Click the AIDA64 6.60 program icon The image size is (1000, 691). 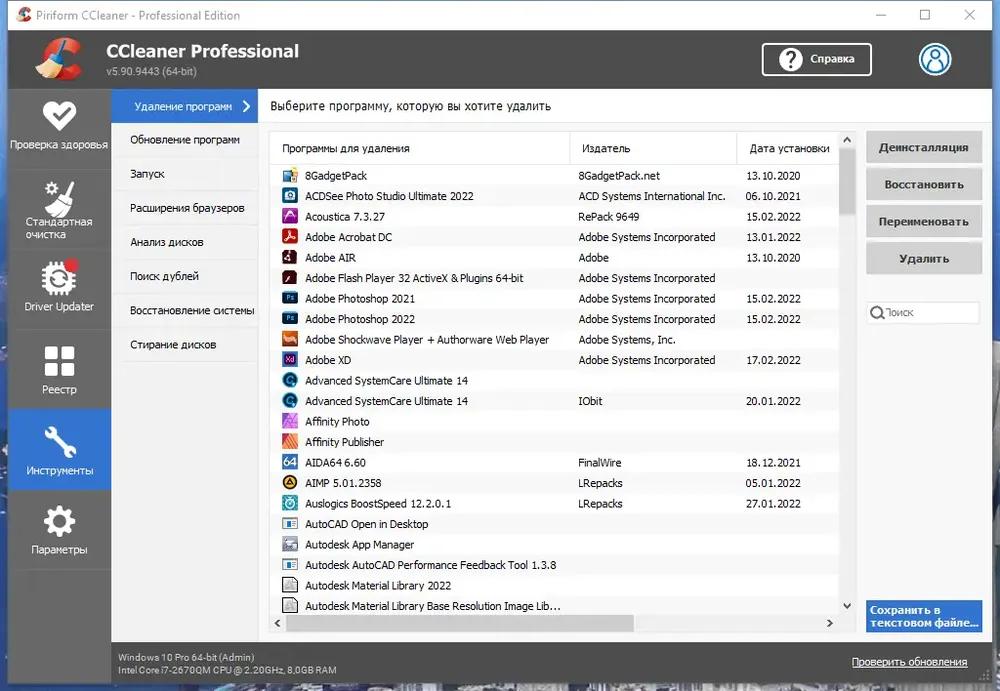[x=289, y=463]
